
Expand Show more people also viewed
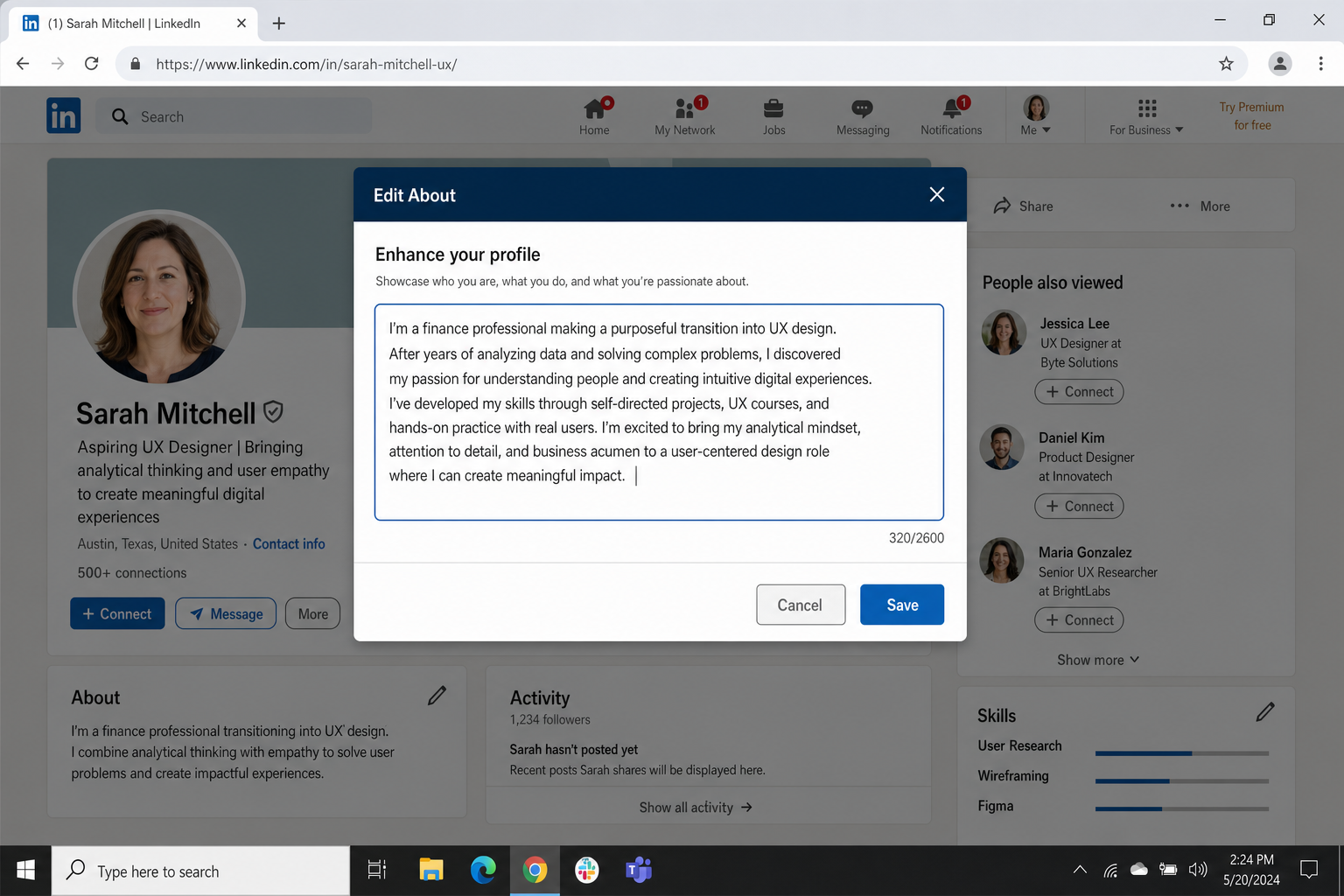[x=1098, y=660]
